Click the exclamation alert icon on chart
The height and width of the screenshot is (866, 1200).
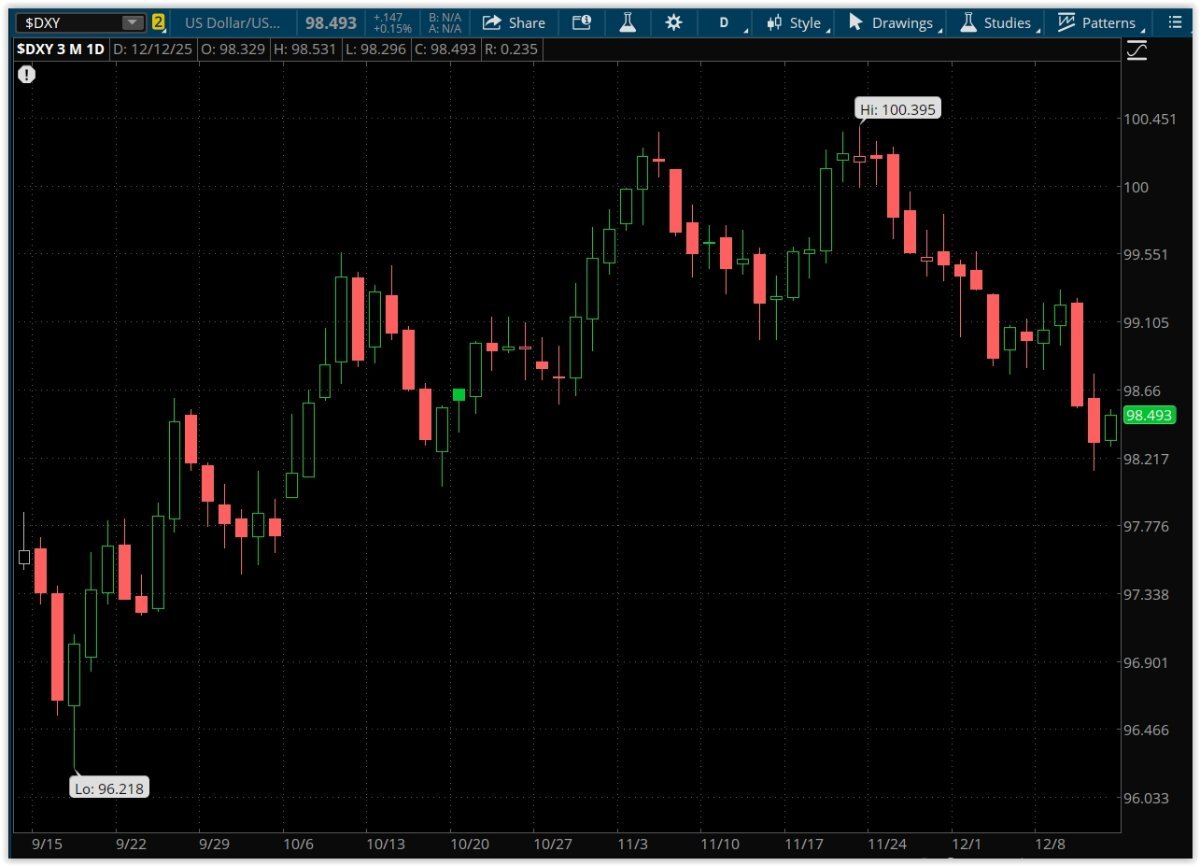pyautogui.click(x=26, y=74)
